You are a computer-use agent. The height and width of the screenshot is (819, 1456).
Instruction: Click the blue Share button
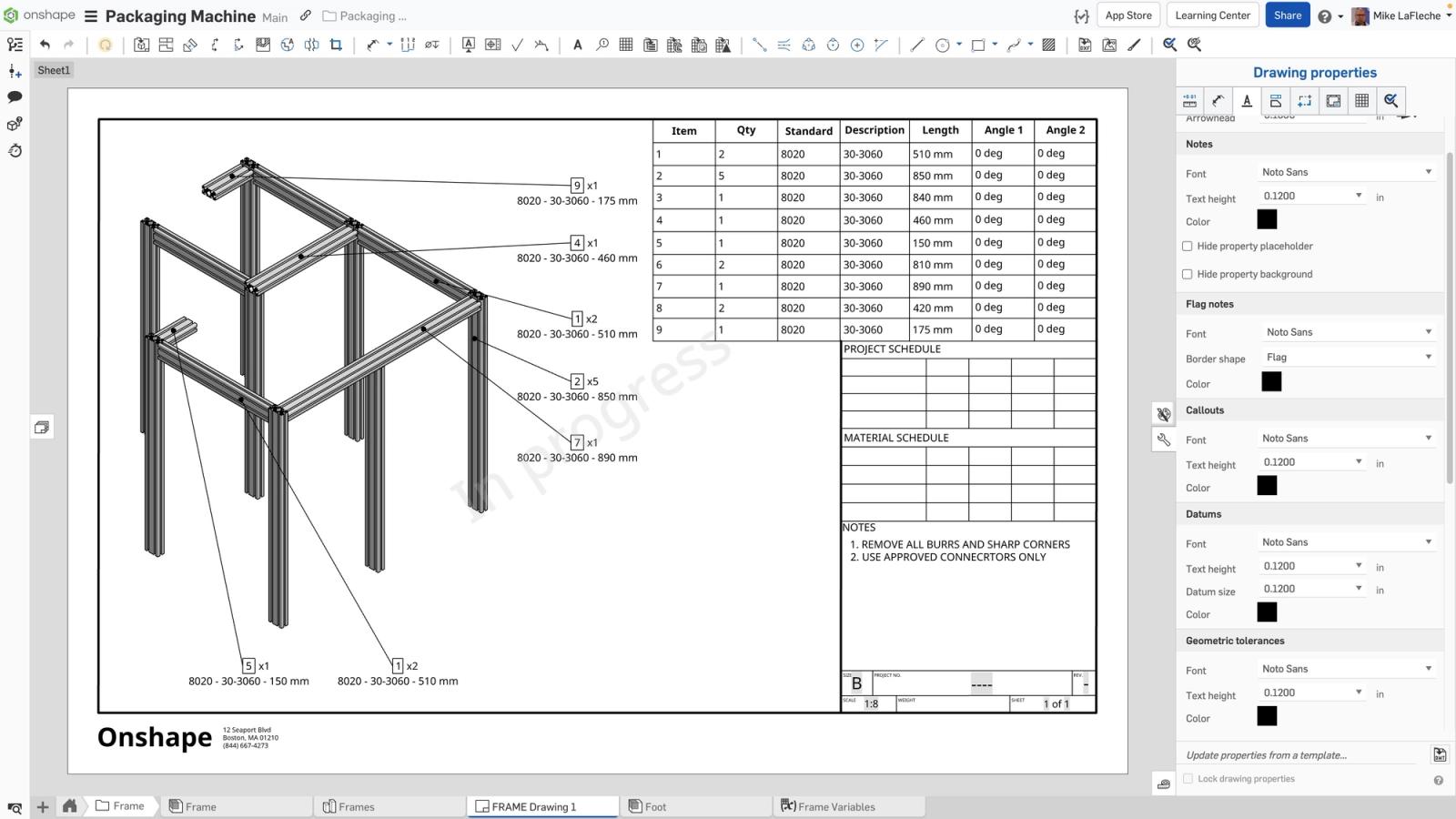pyautogui.click(x=1287, y=15)
